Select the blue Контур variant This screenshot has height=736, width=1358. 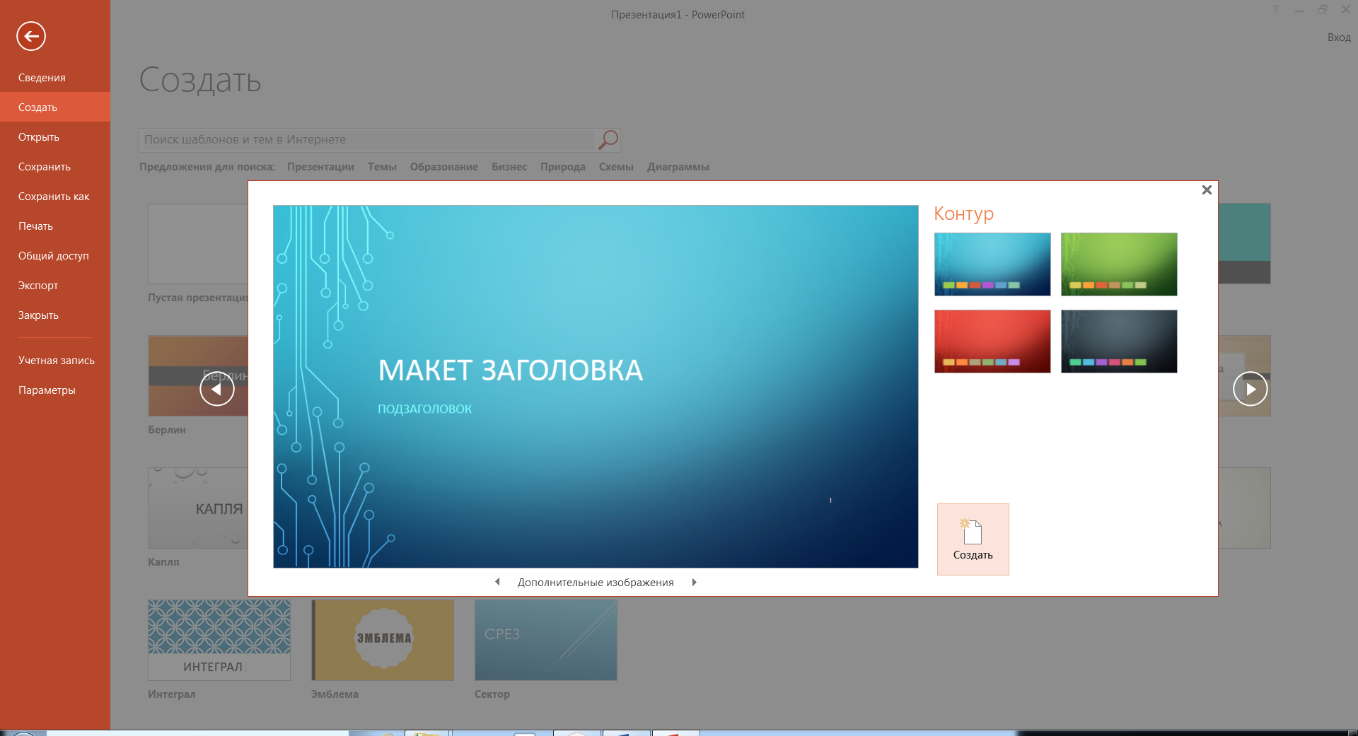click(992, 264)
